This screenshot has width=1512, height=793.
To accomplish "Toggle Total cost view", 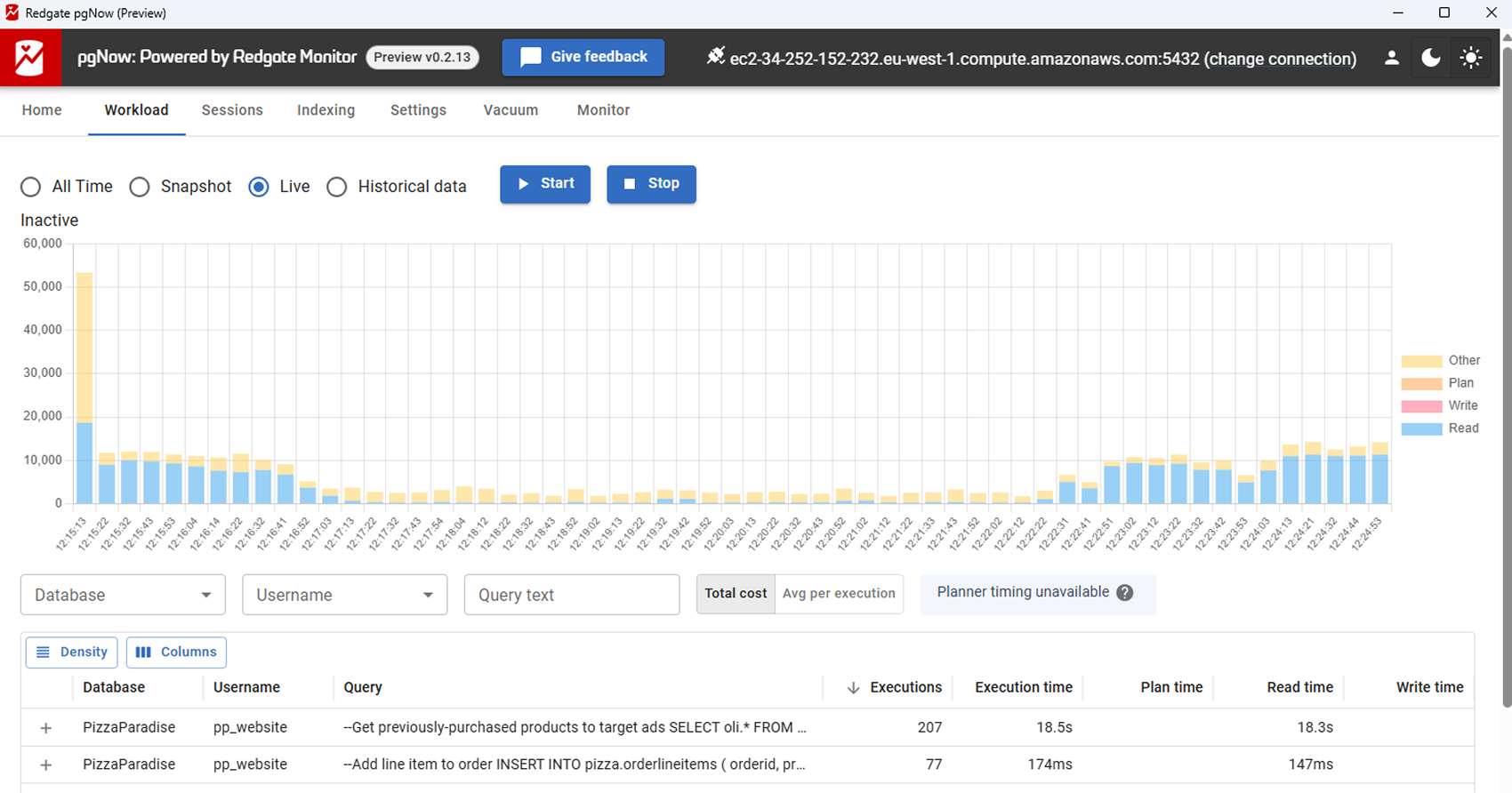I will coord(736,594).
